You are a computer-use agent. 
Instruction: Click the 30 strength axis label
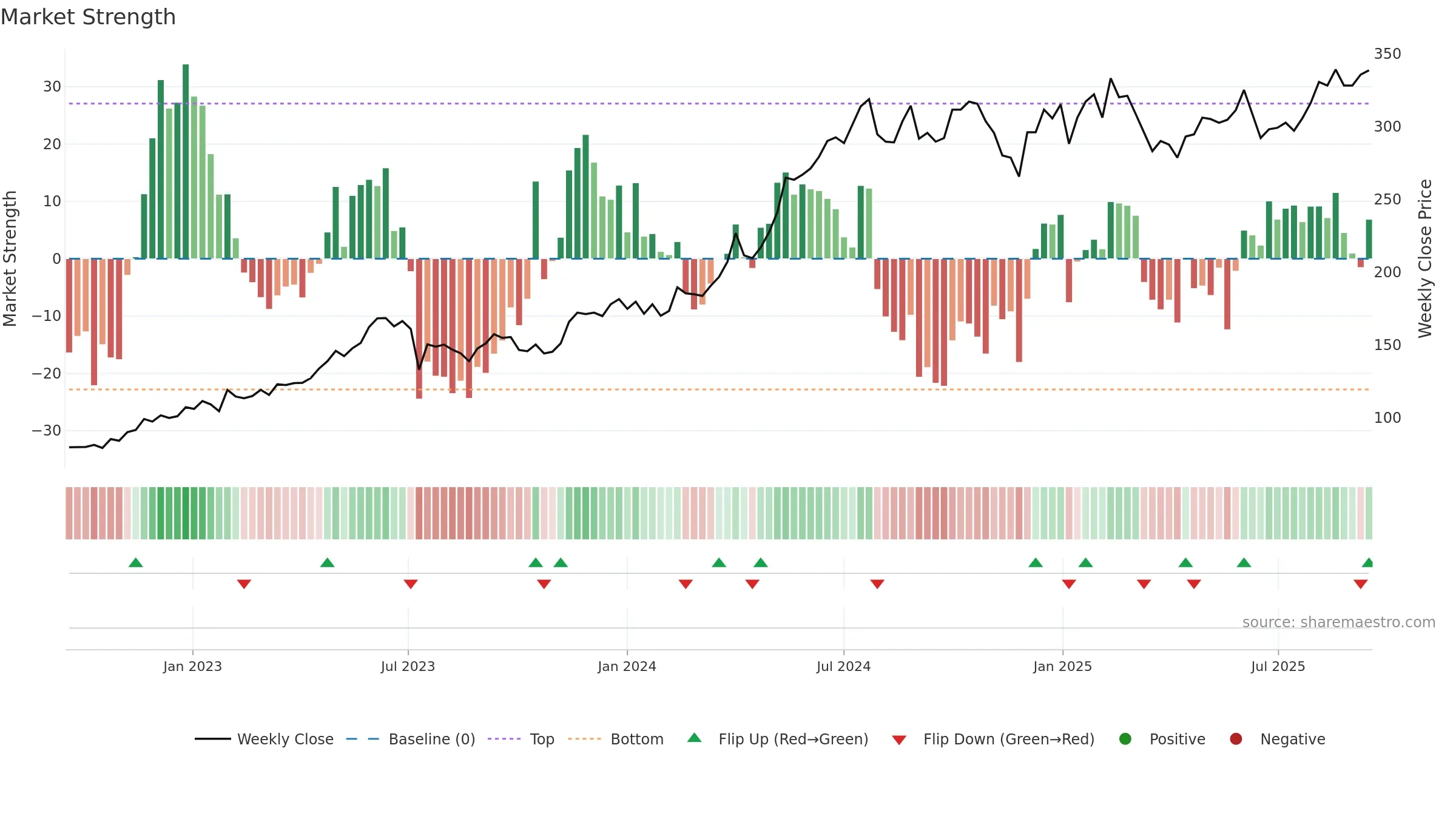coord(52,87)
